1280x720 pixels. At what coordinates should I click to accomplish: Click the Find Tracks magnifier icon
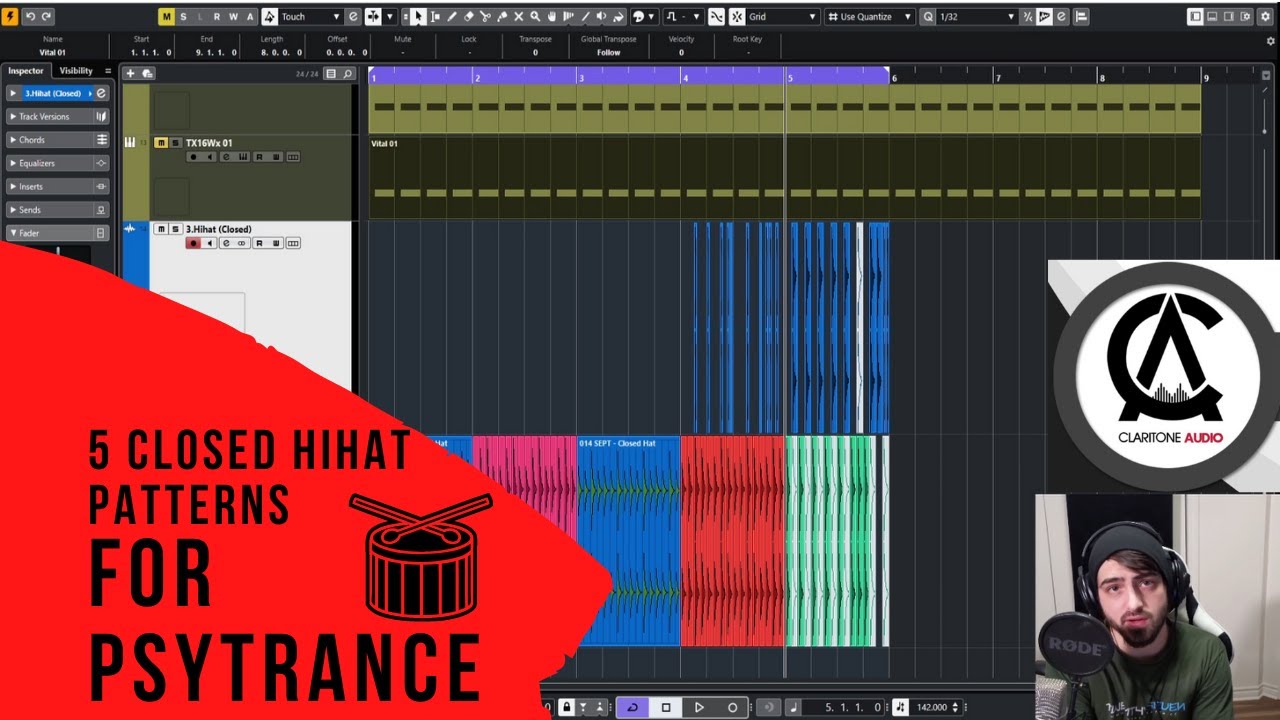point(348,74)
